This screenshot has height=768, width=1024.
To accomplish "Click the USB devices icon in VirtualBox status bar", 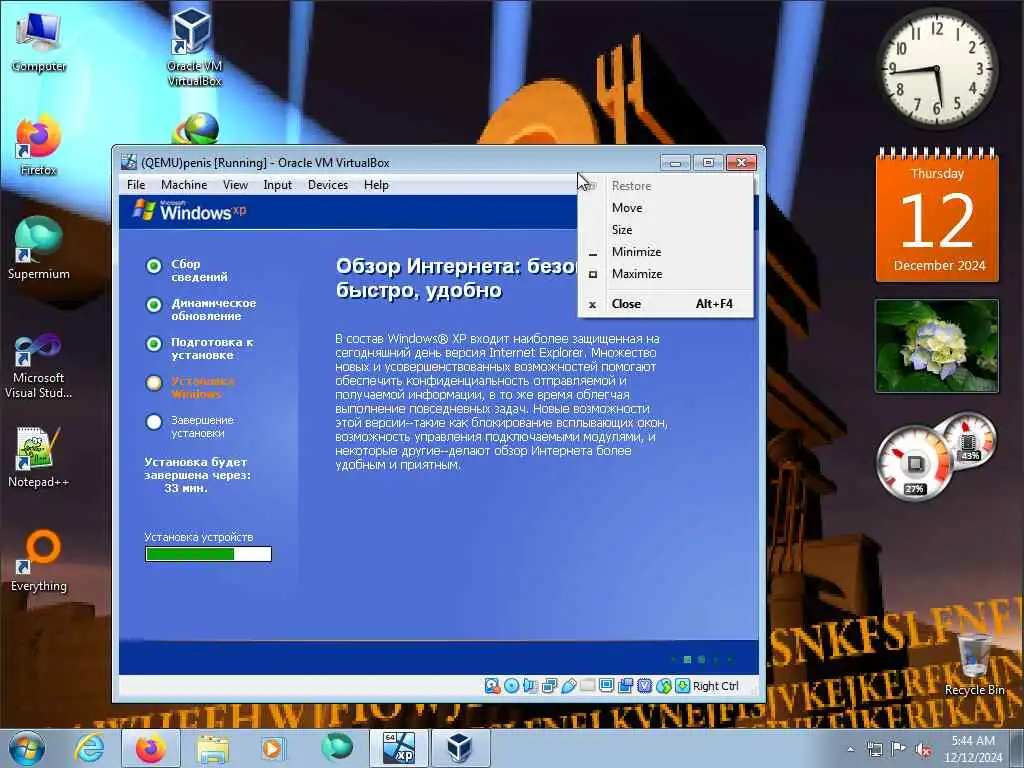I will (x=568, y=686).
